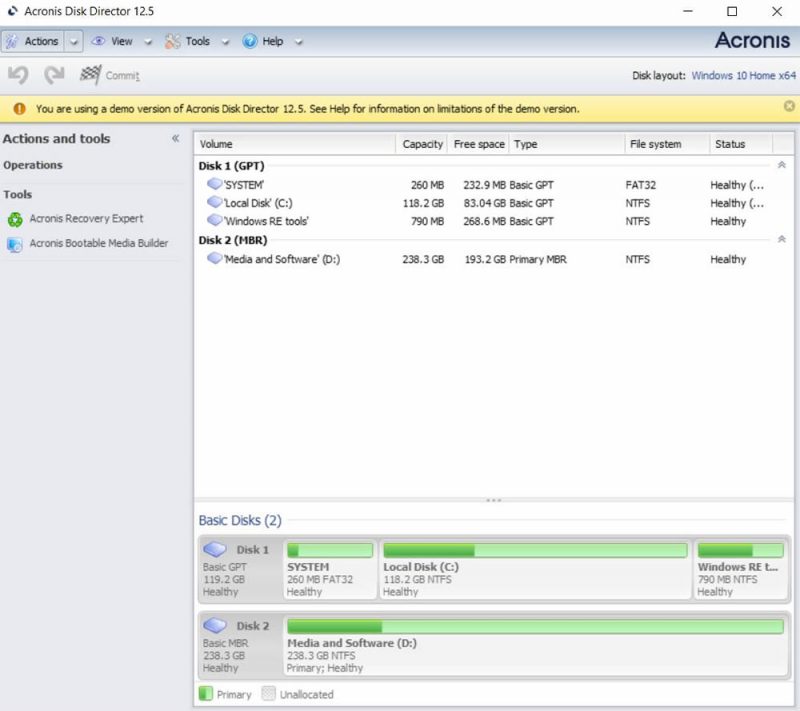Sort volumes by the Capacity column header
This screenshot has height=711, width=800.
(421, 143)
